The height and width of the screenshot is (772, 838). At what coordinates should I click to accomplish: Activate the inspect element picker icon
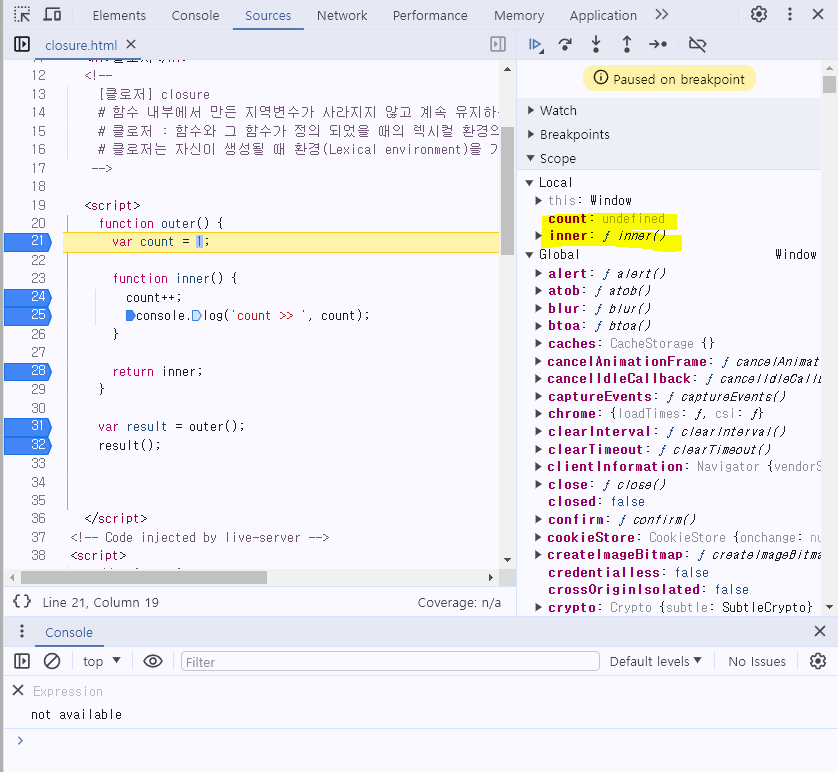pos(22,14)
